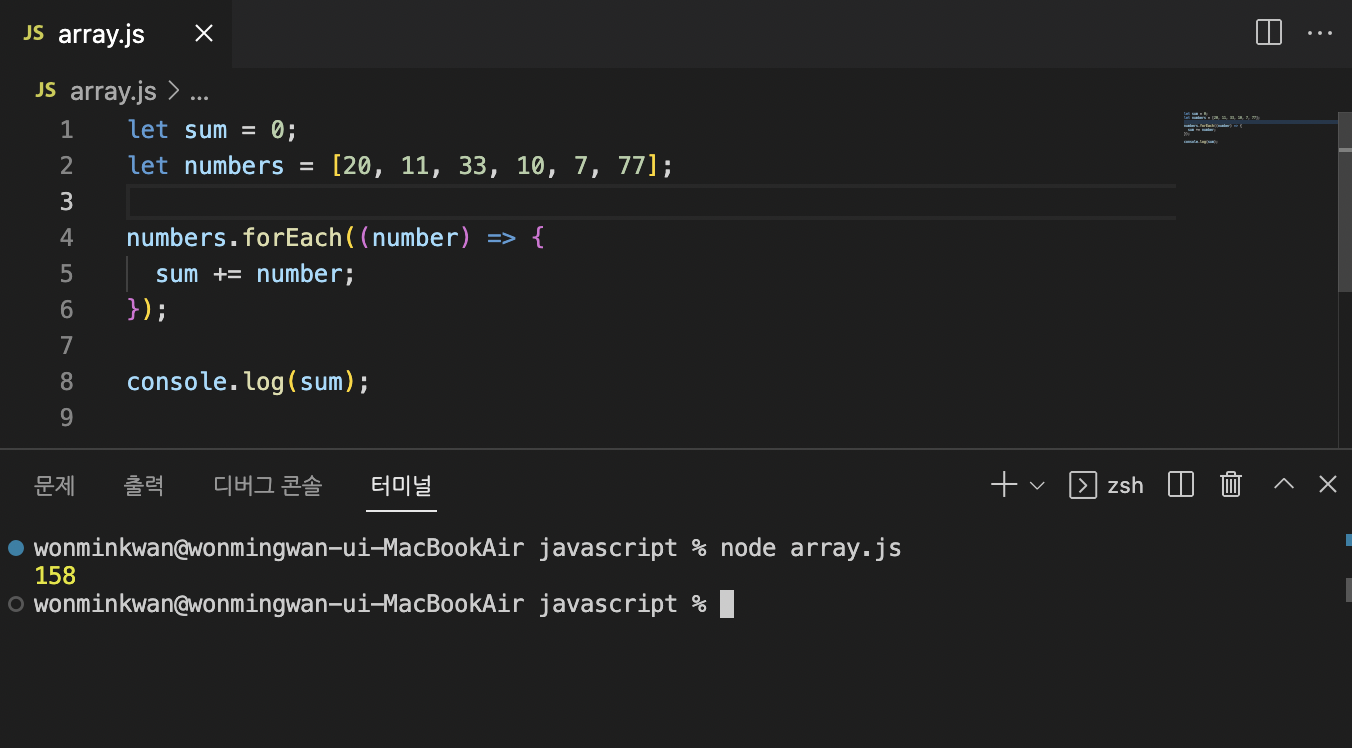Viewport: 1352px width, 748px height.
Task: Open the terminal launch profile dropdown
Action: coord(1037,485)
